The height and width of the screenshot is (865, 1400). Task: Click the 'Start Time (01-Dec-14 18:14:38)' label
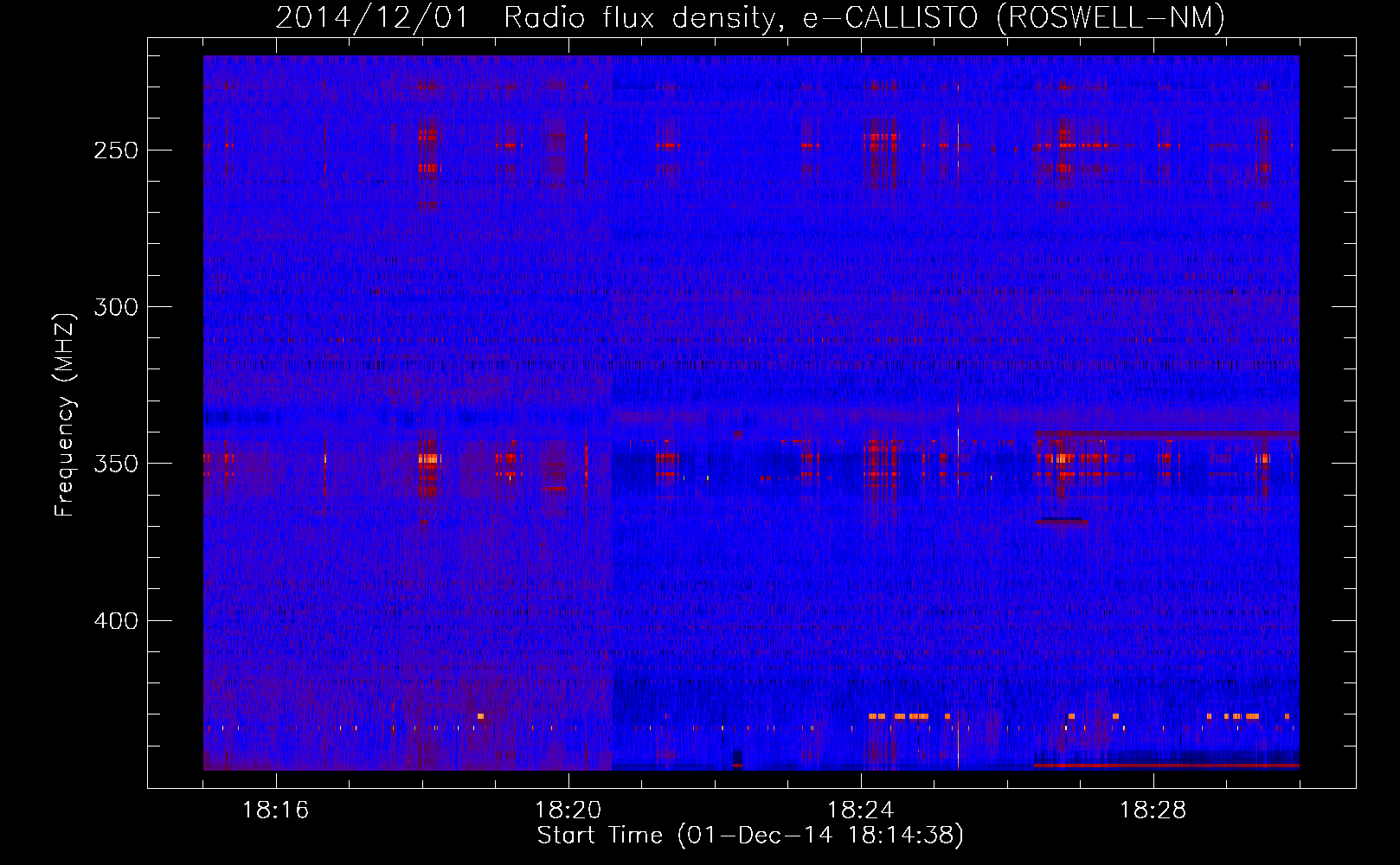pyautogui.click(x=750, y=836)
